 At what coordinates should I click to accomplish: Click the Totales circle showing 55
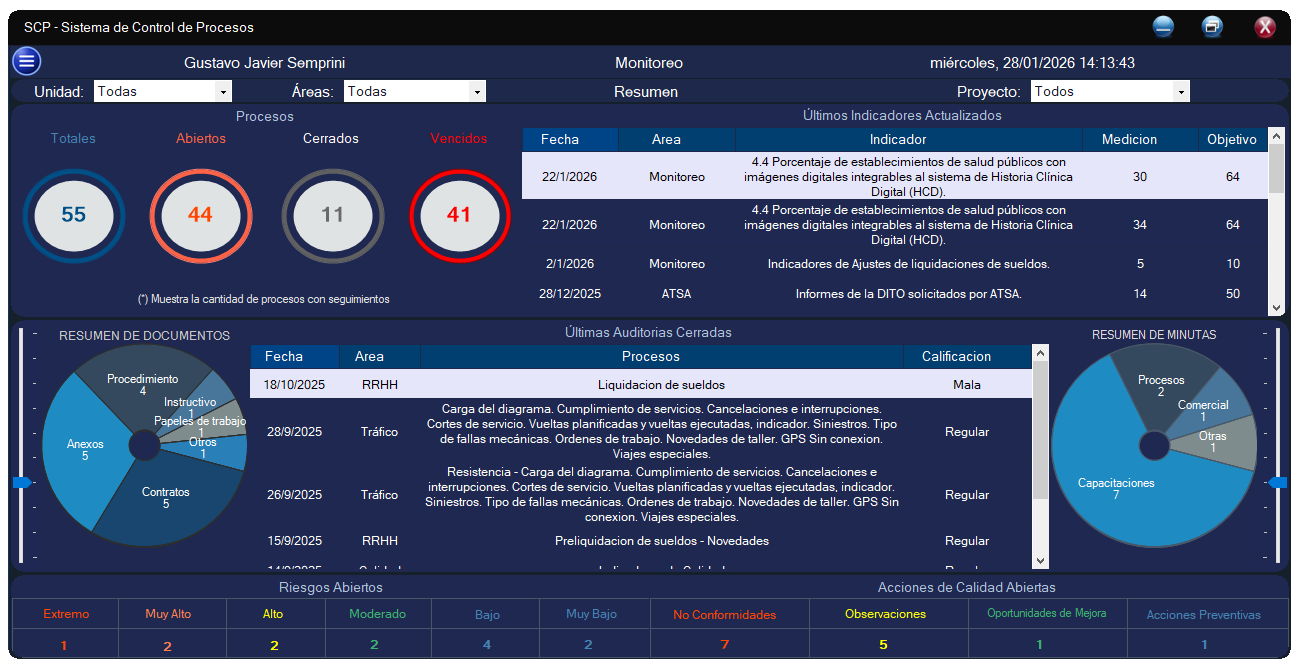tap(74, 215)
